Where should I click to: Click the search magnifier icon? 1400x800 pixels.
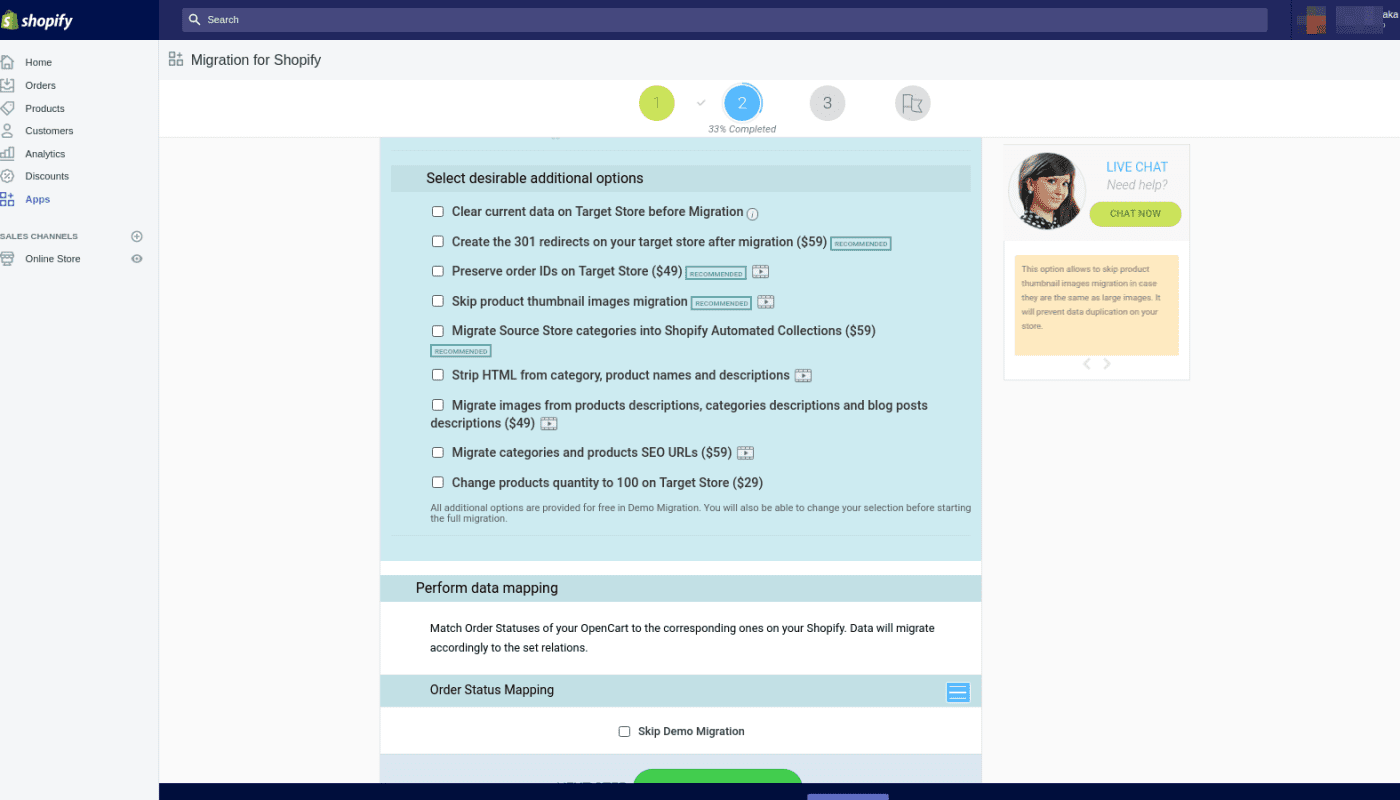(194, 20)
